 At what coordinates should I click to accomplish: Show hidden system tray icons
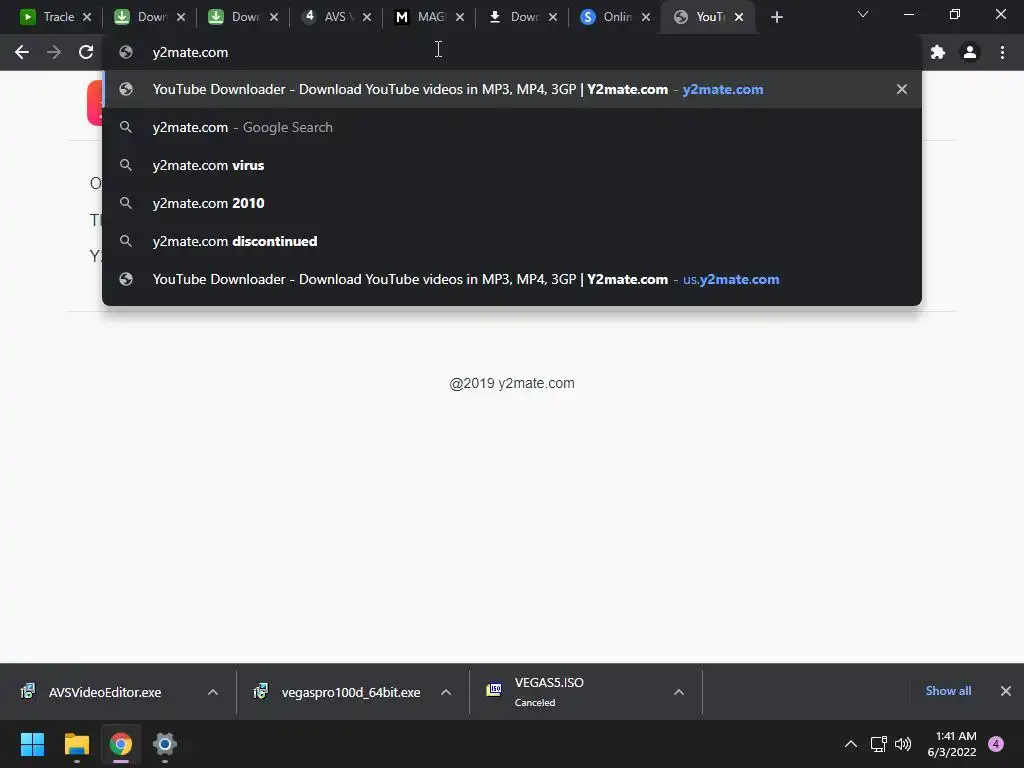[x=851, y=744]
